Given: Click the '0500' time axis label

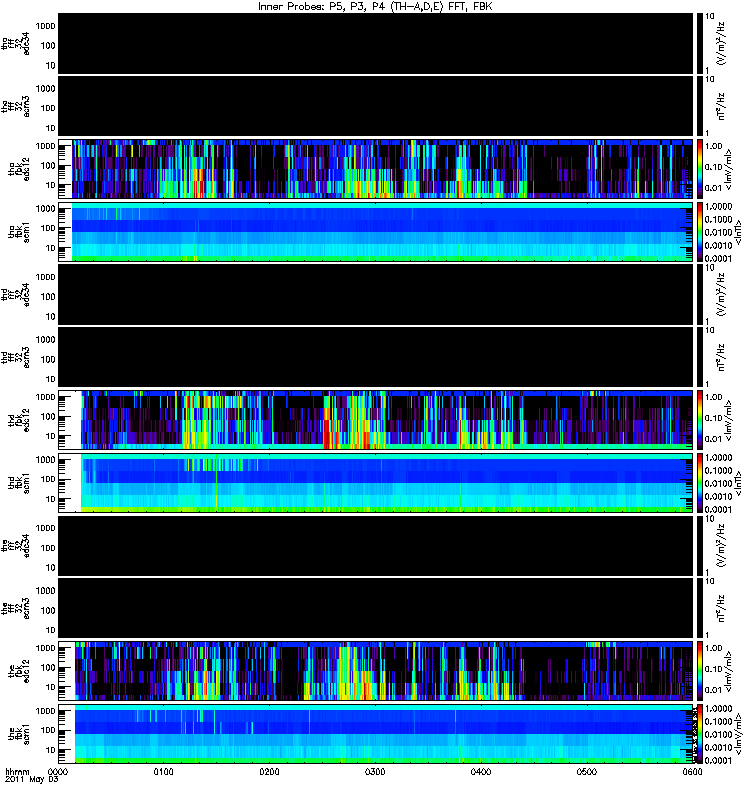Looking at the screenshot, I should pyautogui.click(x=587, y=771).
